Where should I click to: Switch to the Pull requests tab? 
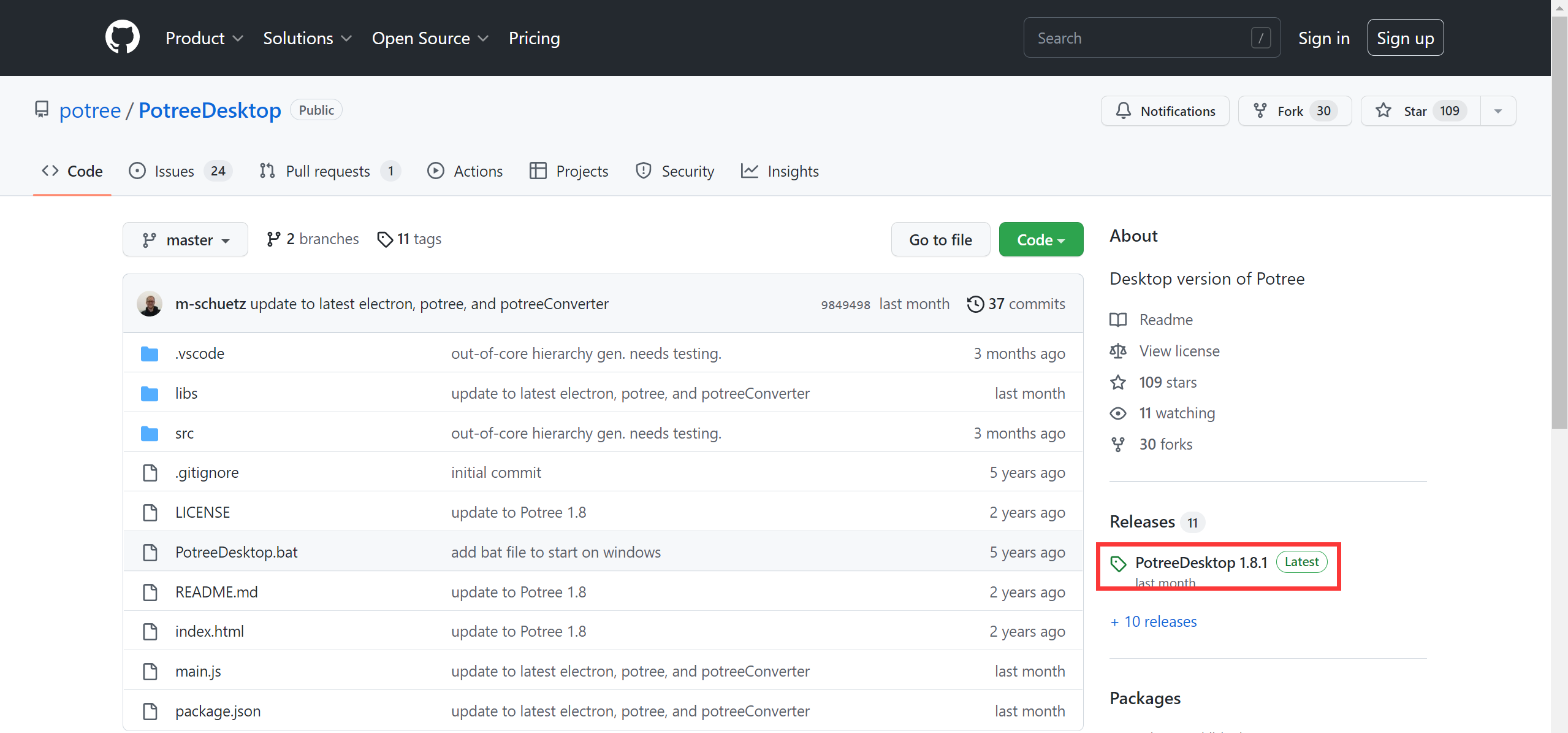[x=330, y=171]
